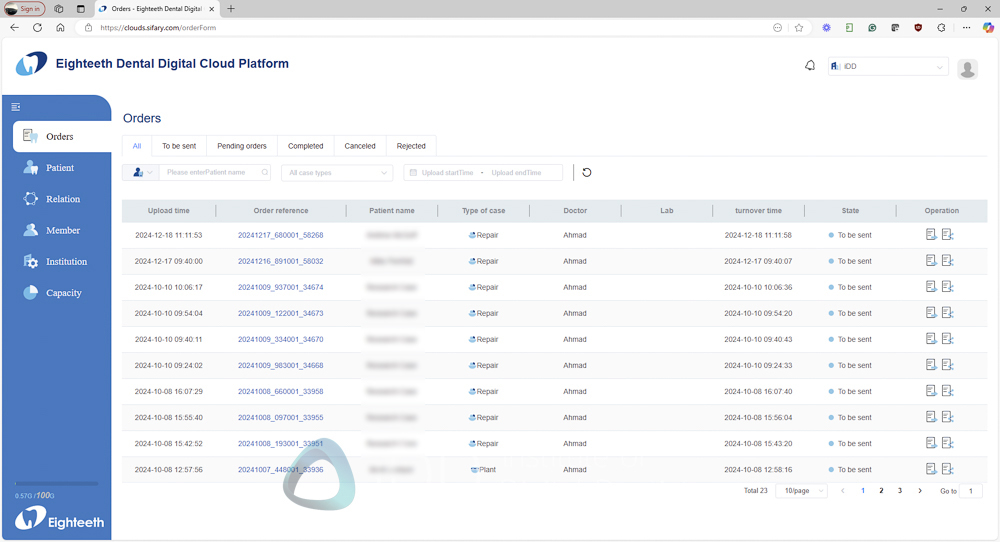The image size is (1000, 542).
Task: Click the second operation icon for order 20241216_891001_58032
Action: point(947,261)
